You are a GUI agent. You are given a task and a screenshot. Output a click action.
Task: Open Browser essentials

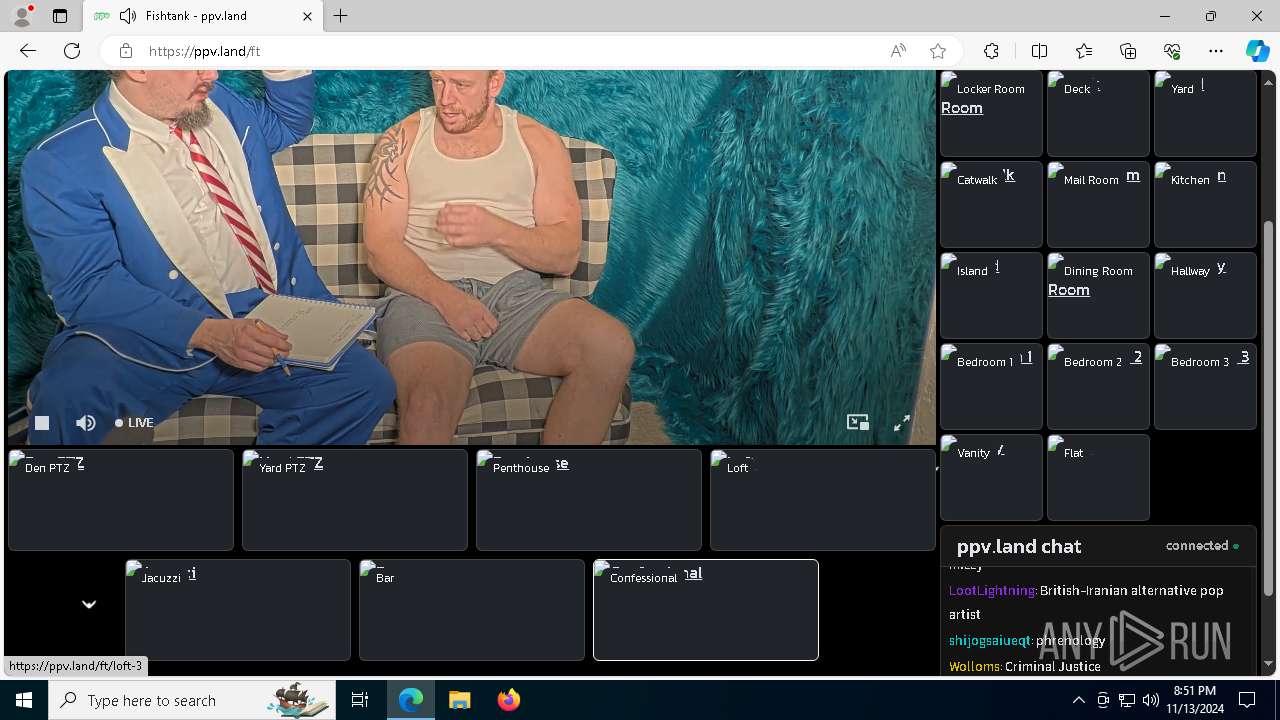1172,51
